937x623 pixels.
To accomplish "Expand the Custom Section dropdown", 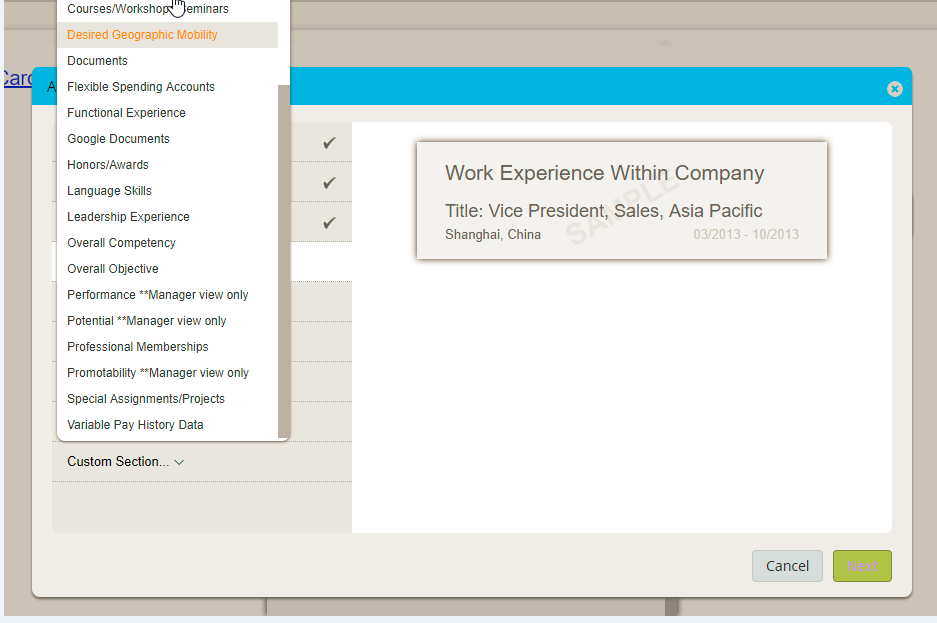I will 125,462.
